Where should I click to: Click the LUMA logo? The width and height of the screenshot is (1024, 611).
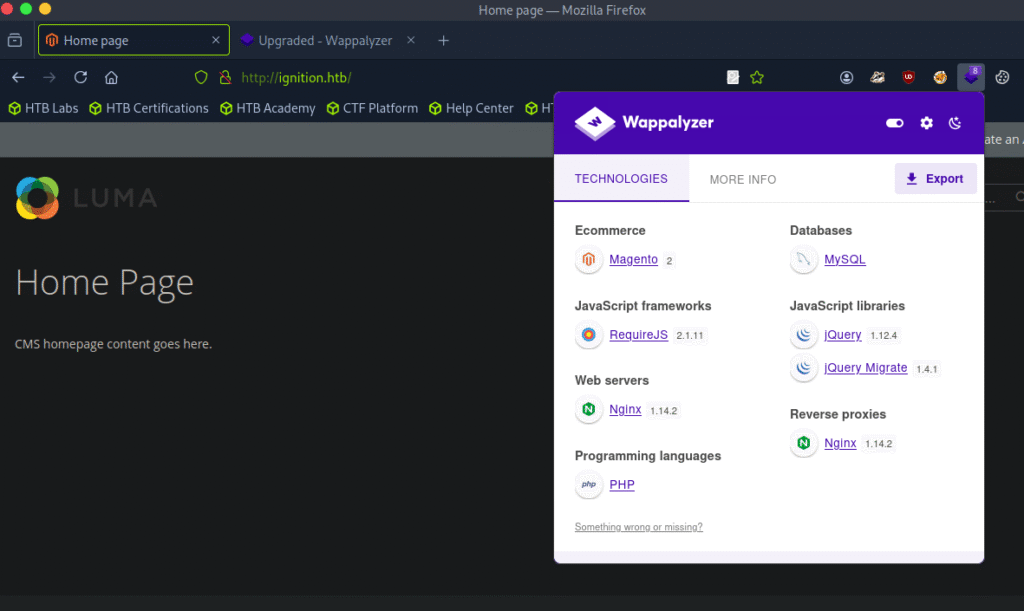(87, 198)
